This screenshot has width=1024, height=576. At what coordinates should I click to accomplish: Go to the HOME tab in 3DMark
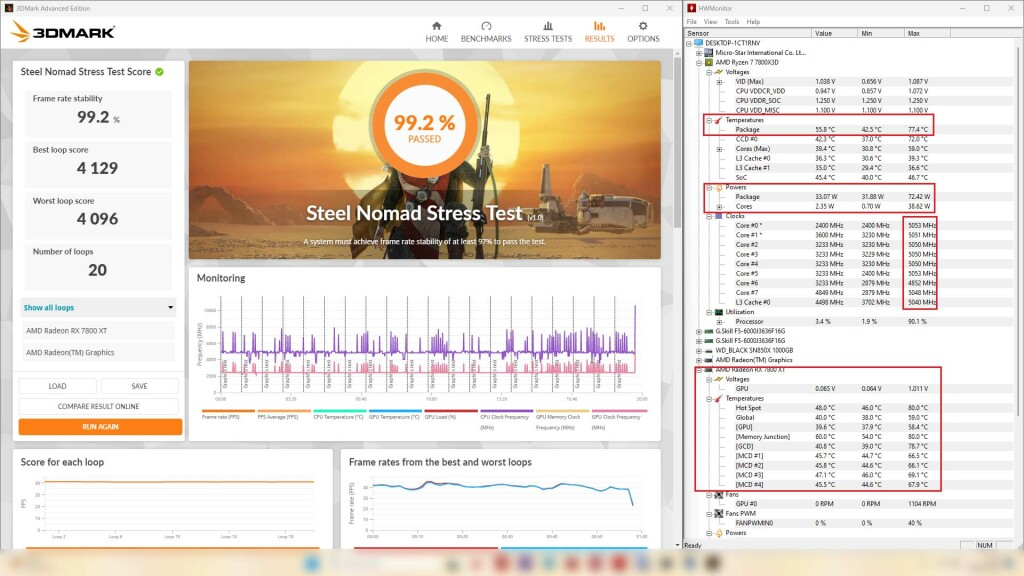point(437,31)
